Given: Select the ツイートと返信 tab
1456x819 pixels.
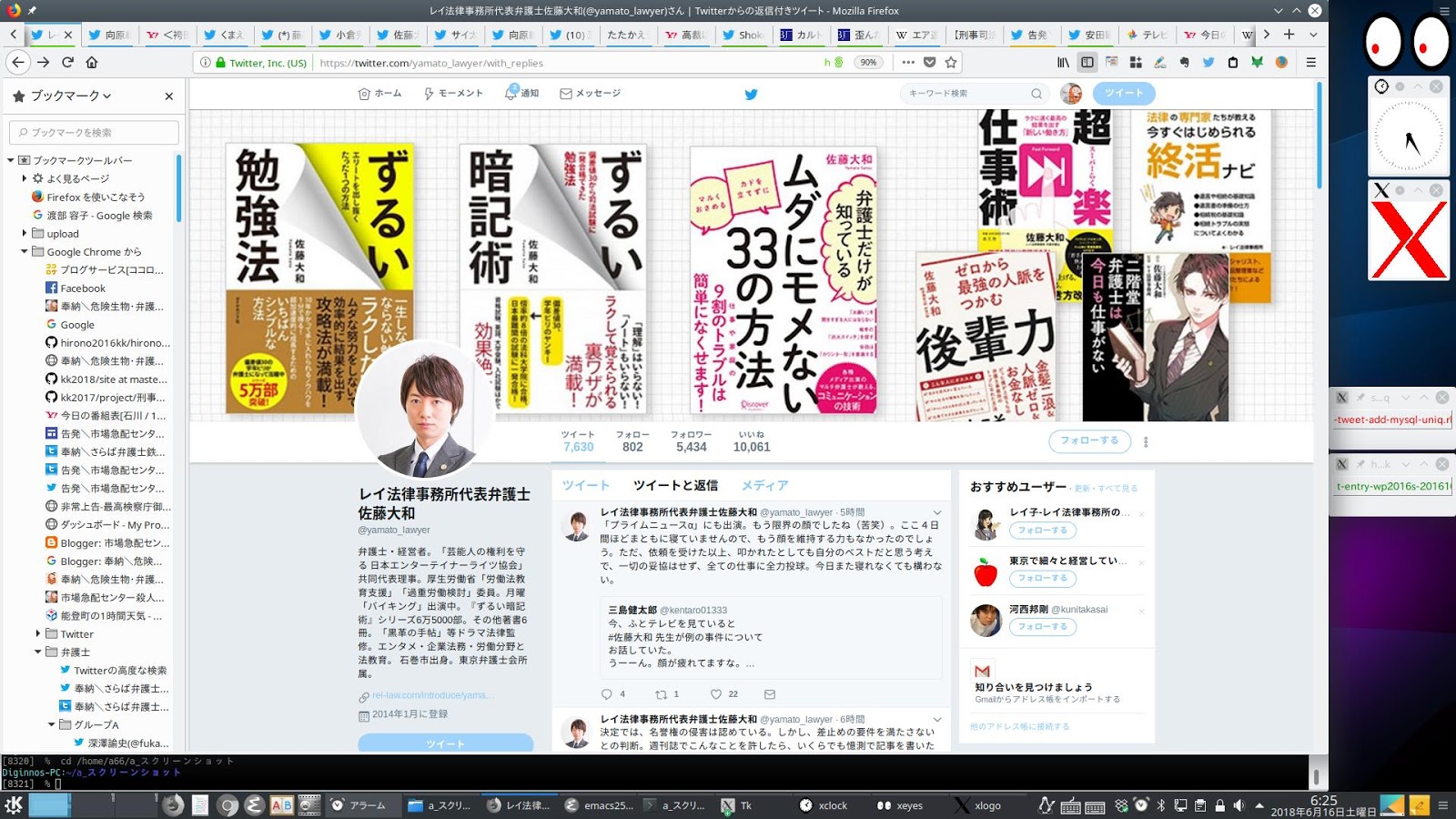Looking at the screenshot, I should pyautogui.click(x=675, y=486).
